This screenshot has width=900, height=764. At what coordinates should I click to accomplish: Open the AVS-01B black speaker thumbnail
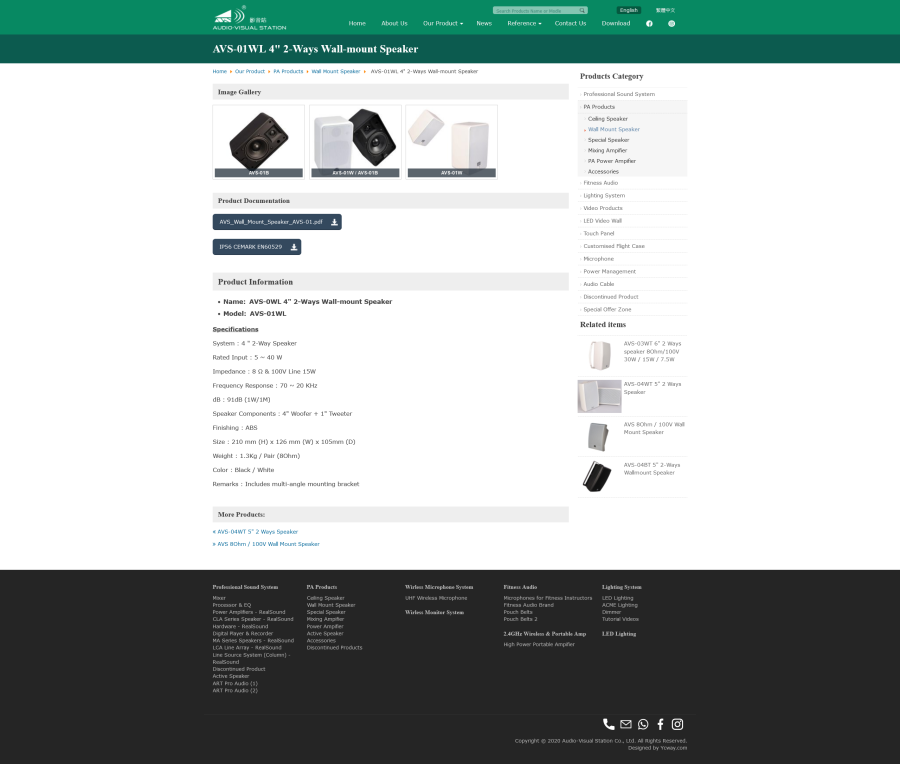pos(258,140)
